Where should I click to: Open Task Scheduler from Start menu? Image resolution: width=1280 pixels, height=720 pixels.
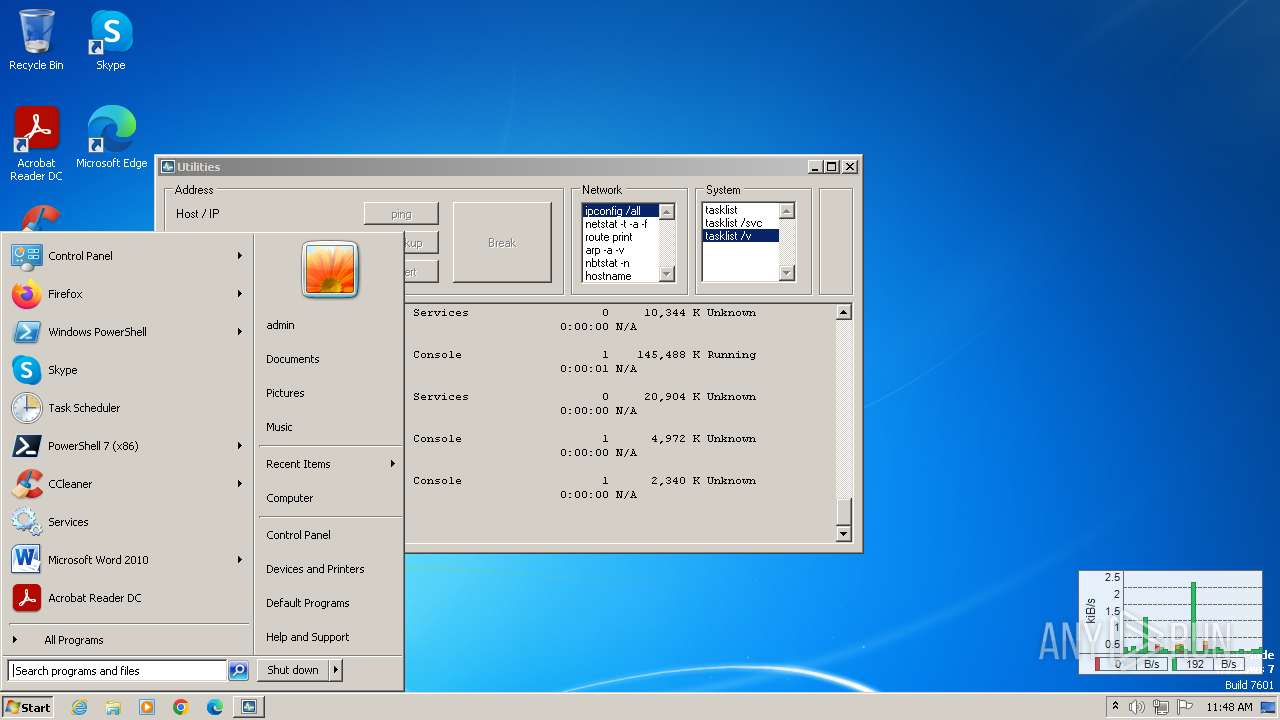pyautogui.click(x=127, y=408)
